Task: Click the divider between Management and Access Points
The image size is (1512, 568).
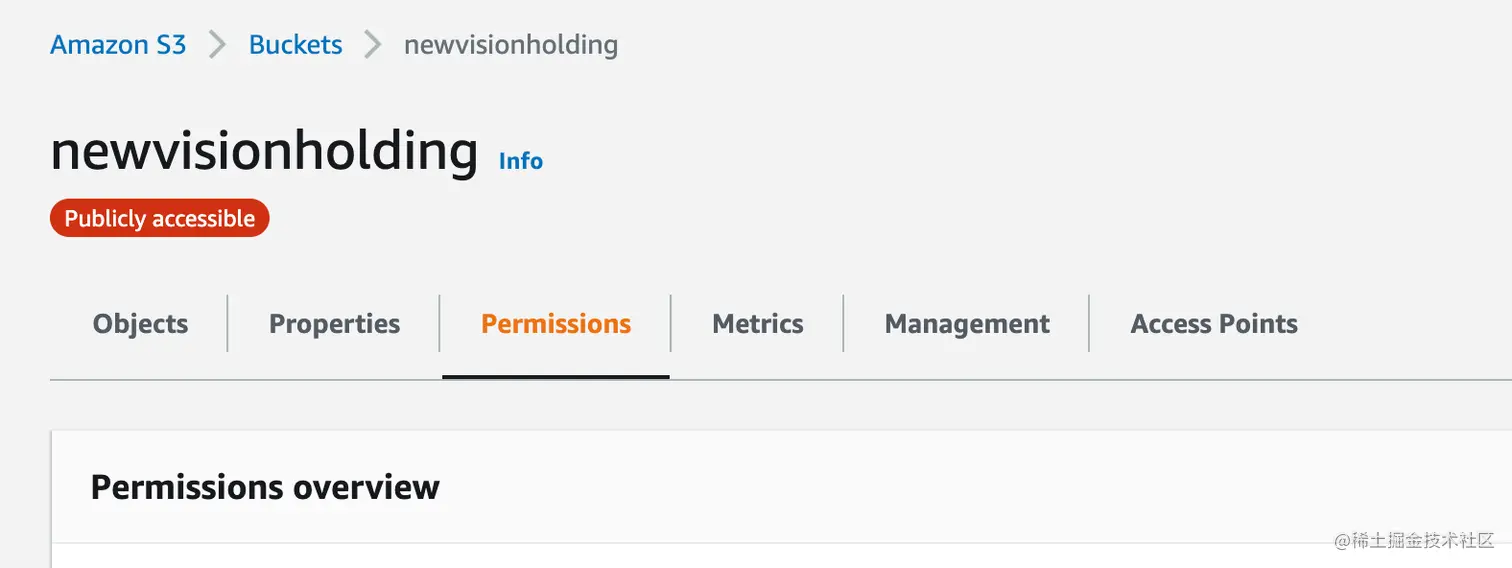Action: pos(1089,324)
